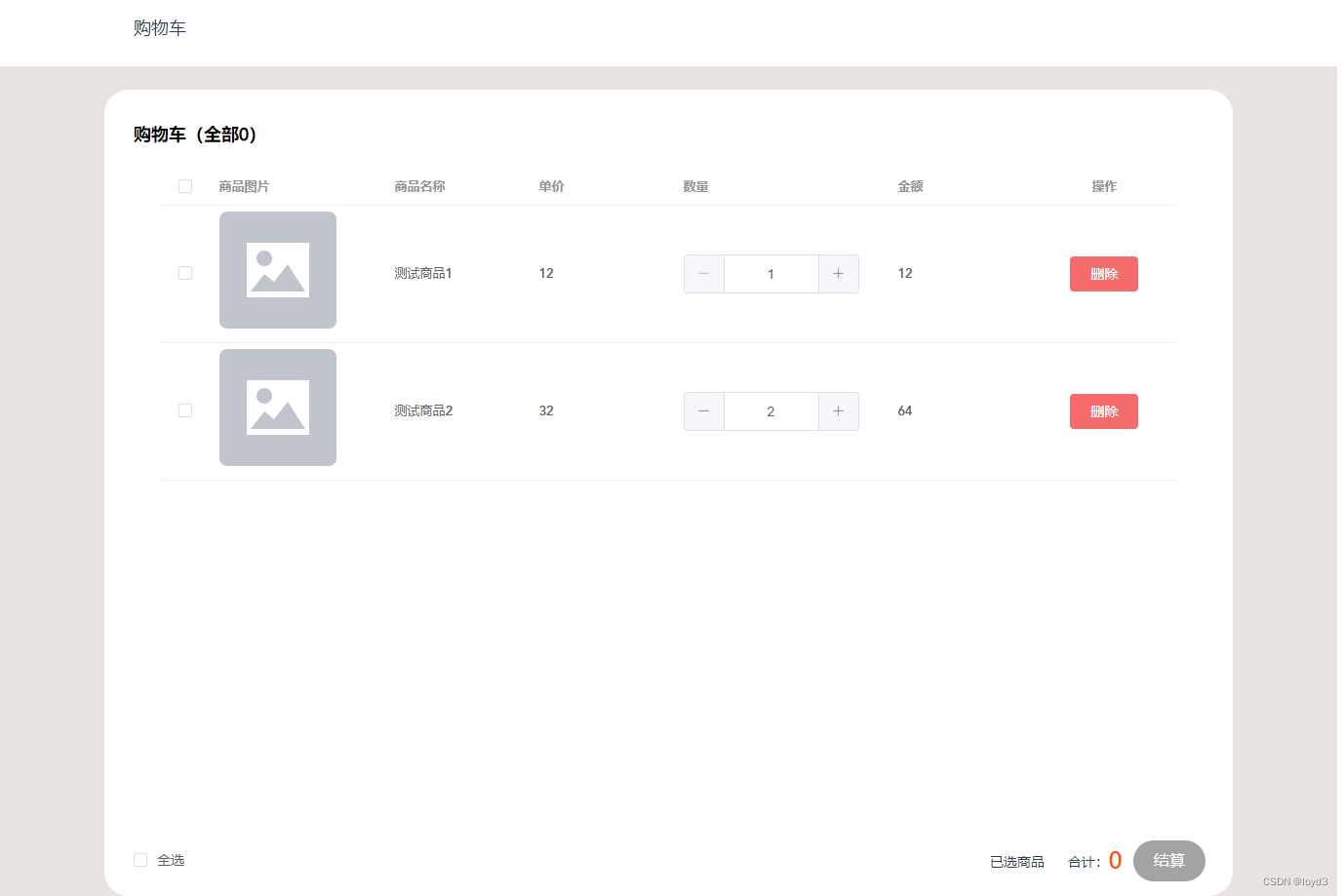
Task: Click the image placeholder icon for 测试商品2
Action: pos(277,408)
